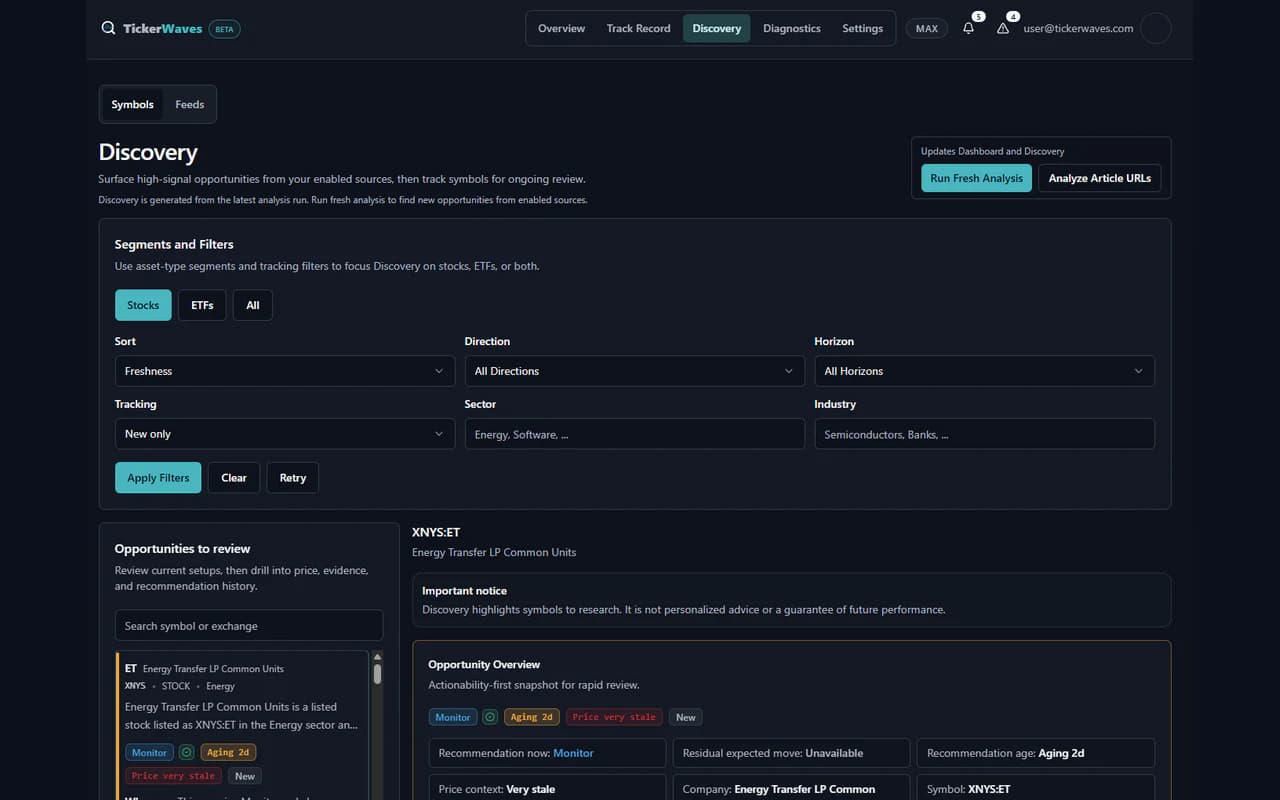Click the Aging 2d badge in Opportunity Overview
The image size is (1280, 800).
(531, 717)
